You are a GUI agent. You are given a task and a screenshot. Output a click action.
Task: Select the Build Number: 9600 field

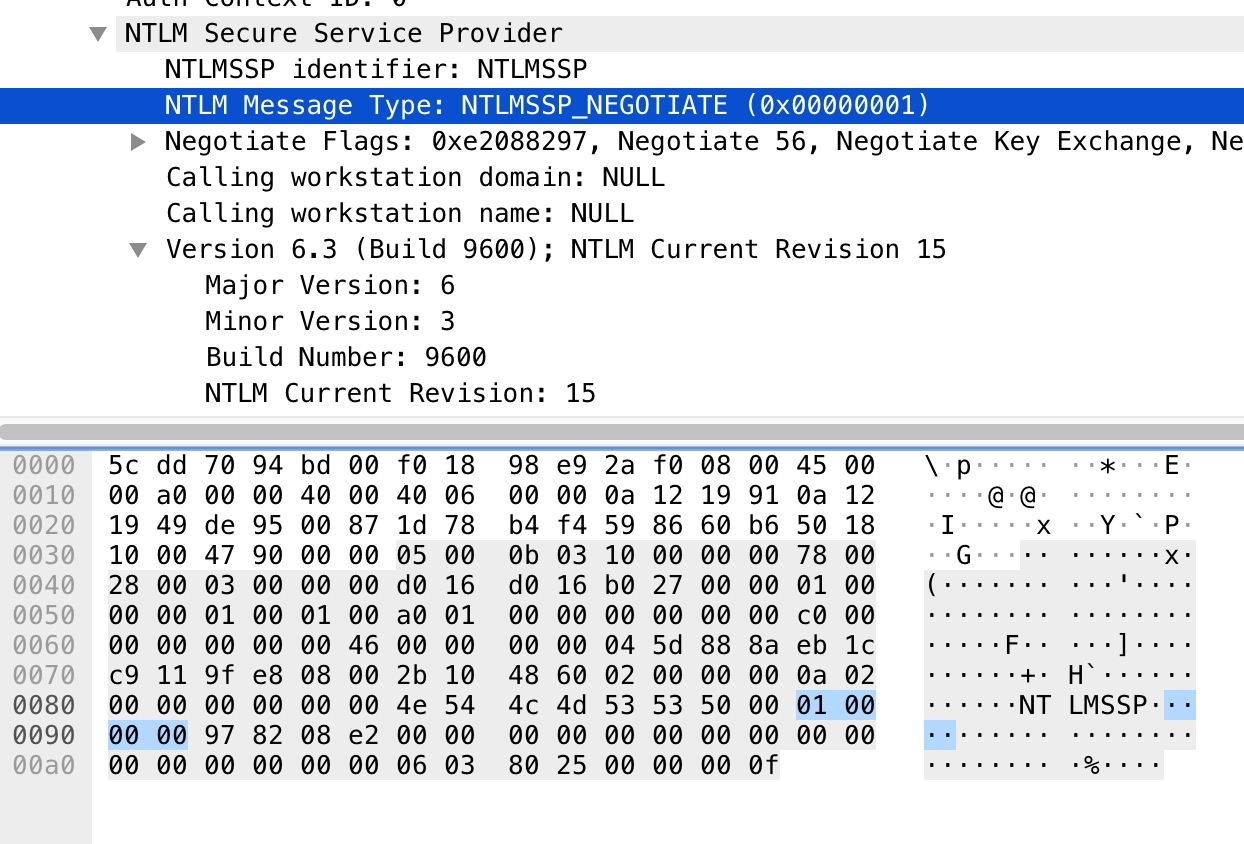[x=346, y=358]
